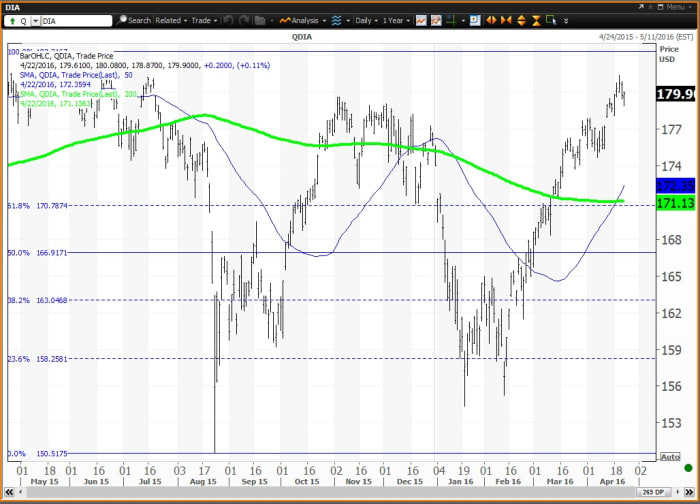Click the Jan 16 month label
700x504 pixels.
pyautogui.click(x=461, y=481)
